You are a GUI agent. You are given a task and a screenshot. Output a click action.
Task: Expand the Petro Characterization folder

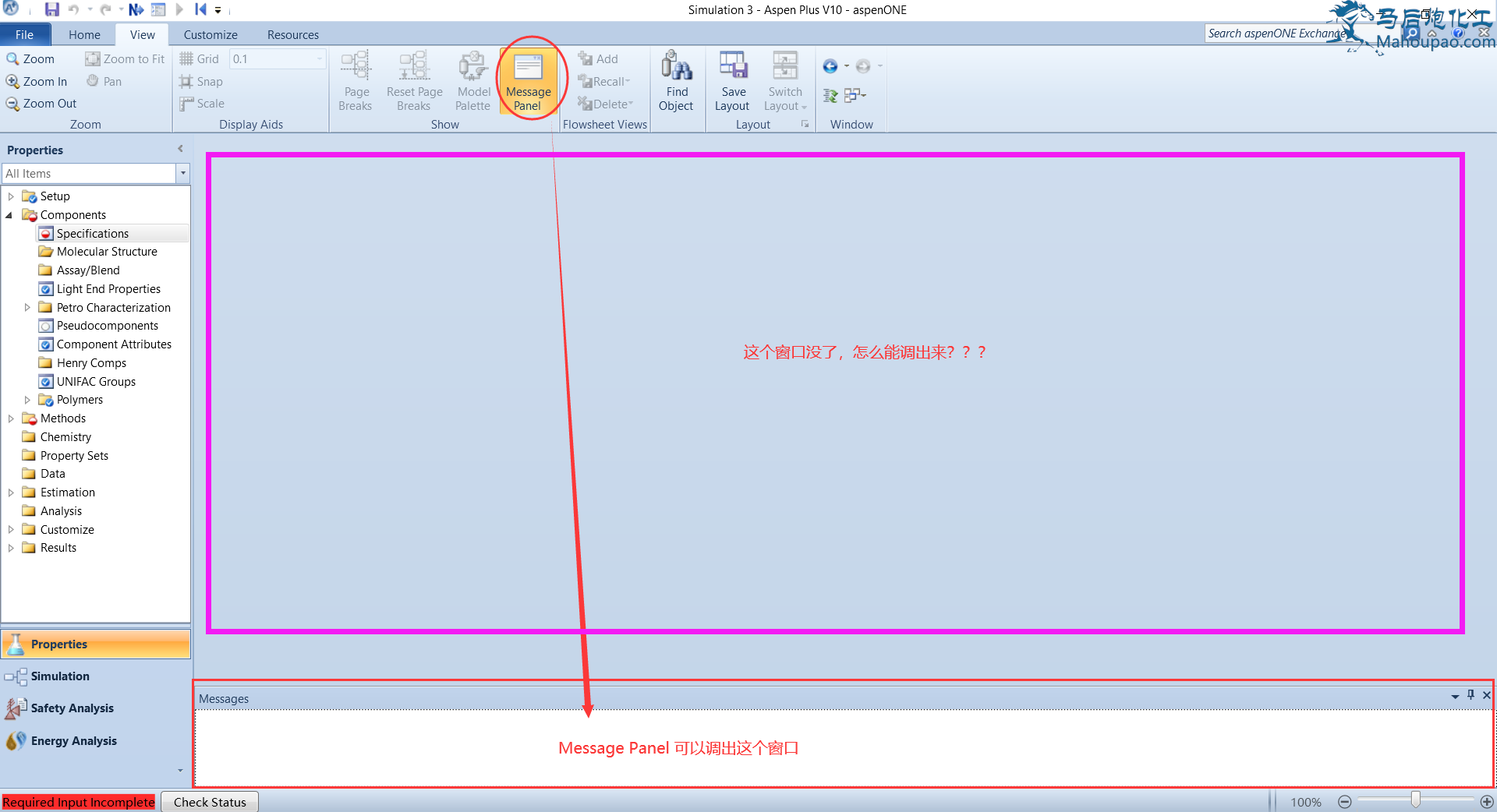pos(27,308)
